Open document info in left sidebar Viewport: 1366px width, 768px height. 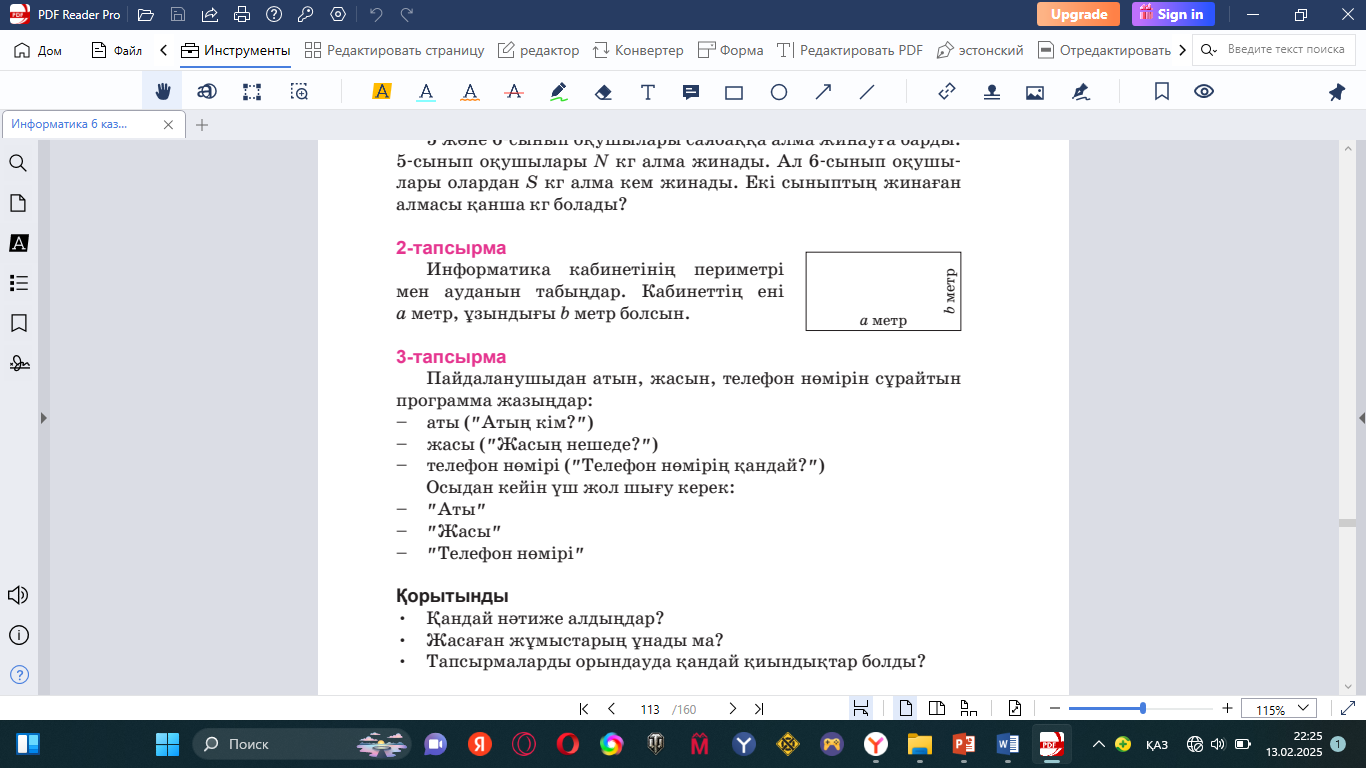(x=18, y=635)
